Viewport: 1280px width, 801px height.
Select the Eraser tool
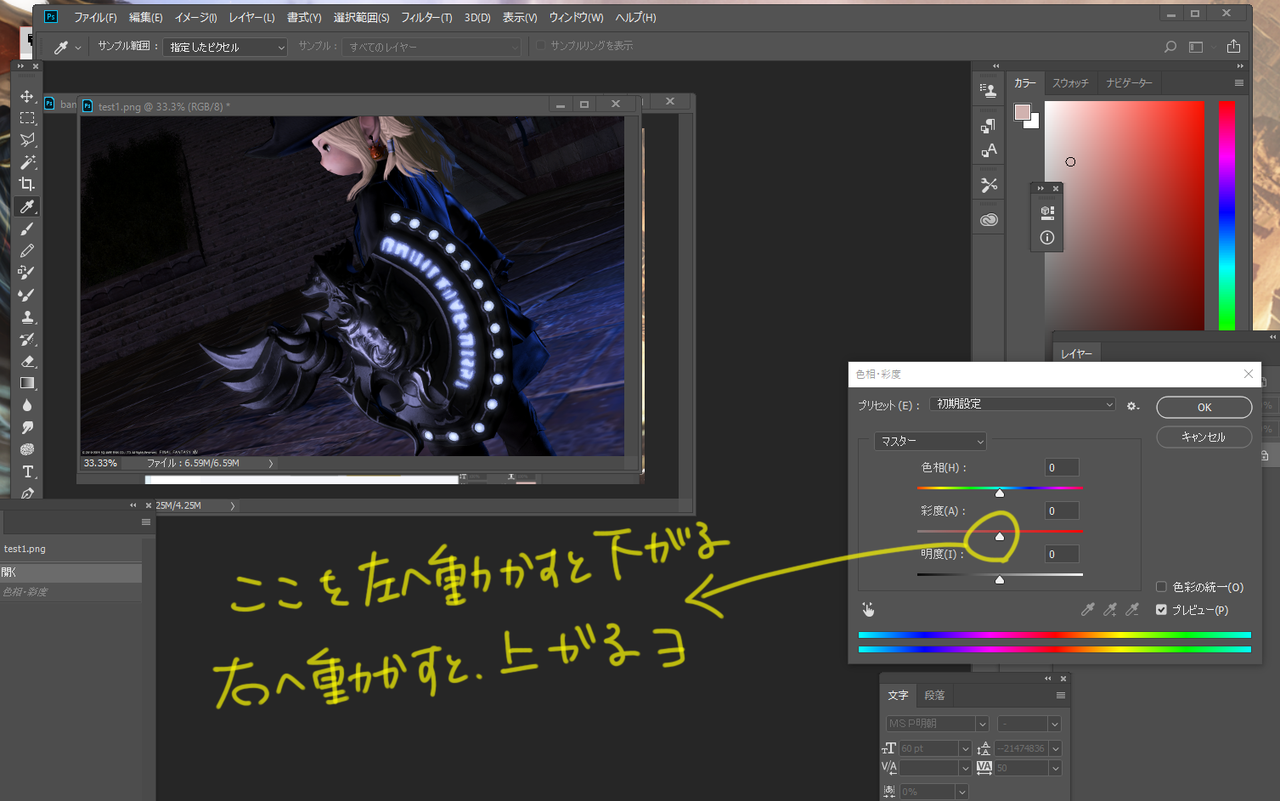coord(27,361)
